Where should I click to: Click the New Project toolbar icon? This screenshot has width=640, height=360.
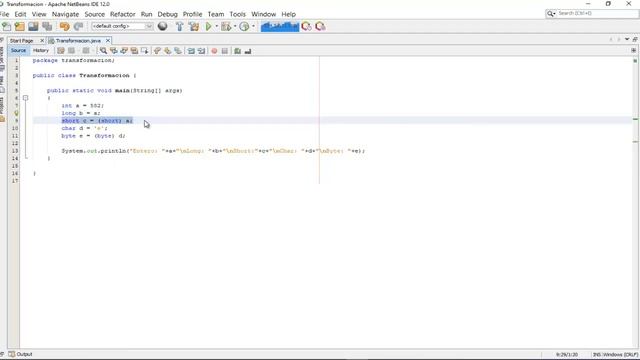tap(20, 27)
